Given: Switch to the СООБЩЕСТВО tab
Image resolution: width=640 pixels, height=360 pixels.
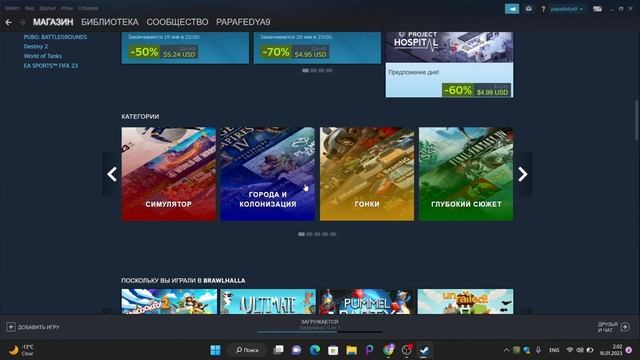Looking at the screenshot, I should click(x=177, y=22).
